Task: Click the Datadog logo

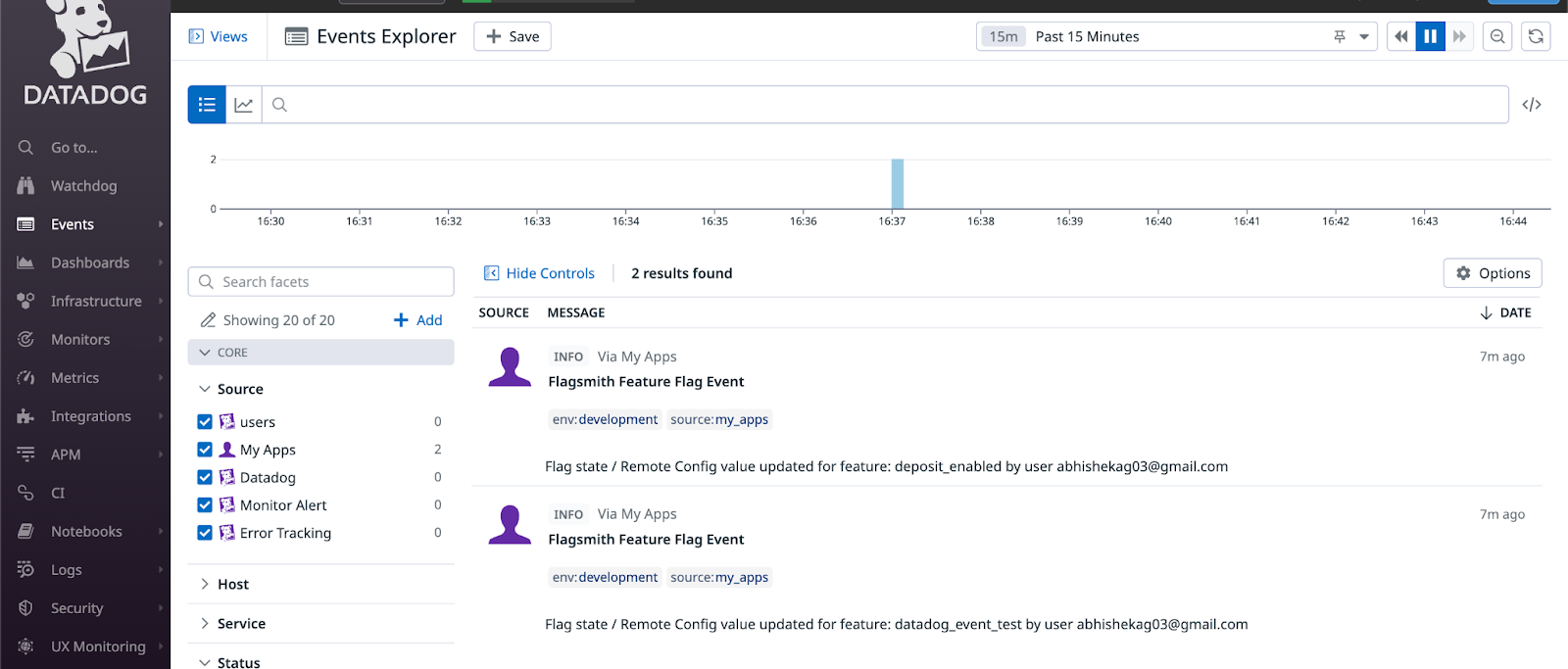Action: tap(85, 54)
